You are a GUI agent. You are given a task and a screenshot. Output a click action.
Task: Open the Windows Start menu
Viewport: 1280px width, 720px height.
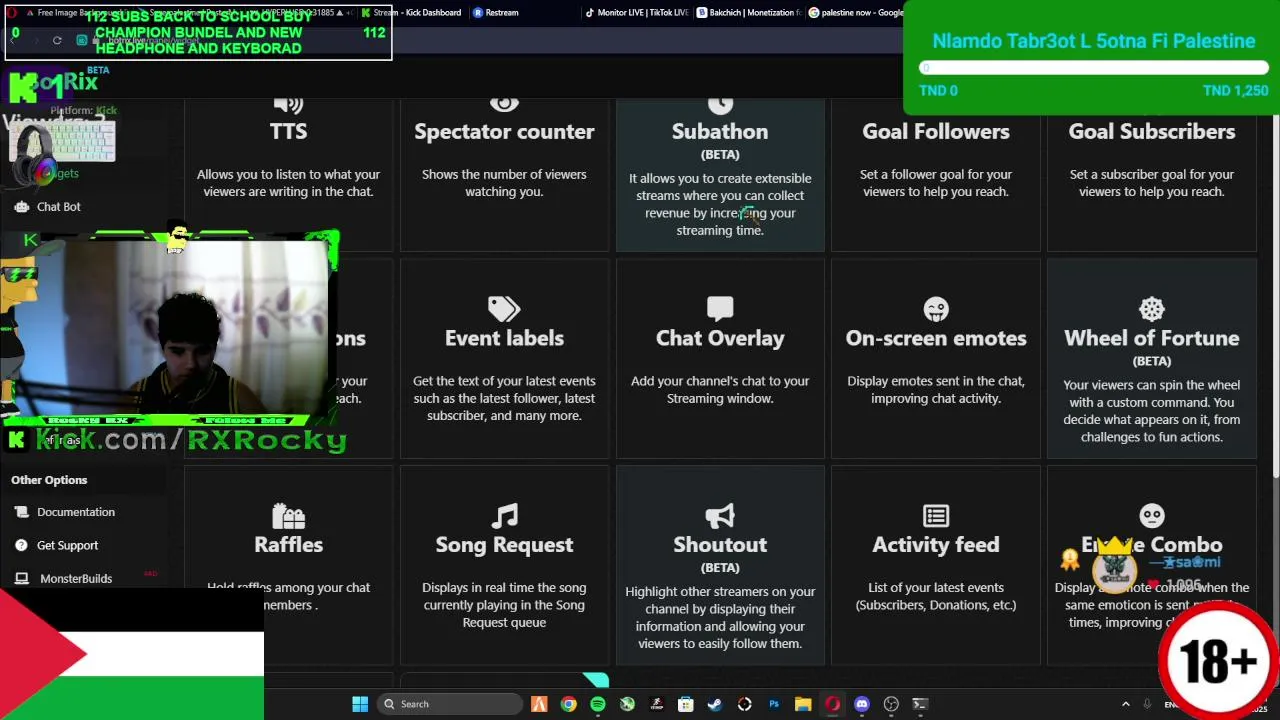(360, 704)
